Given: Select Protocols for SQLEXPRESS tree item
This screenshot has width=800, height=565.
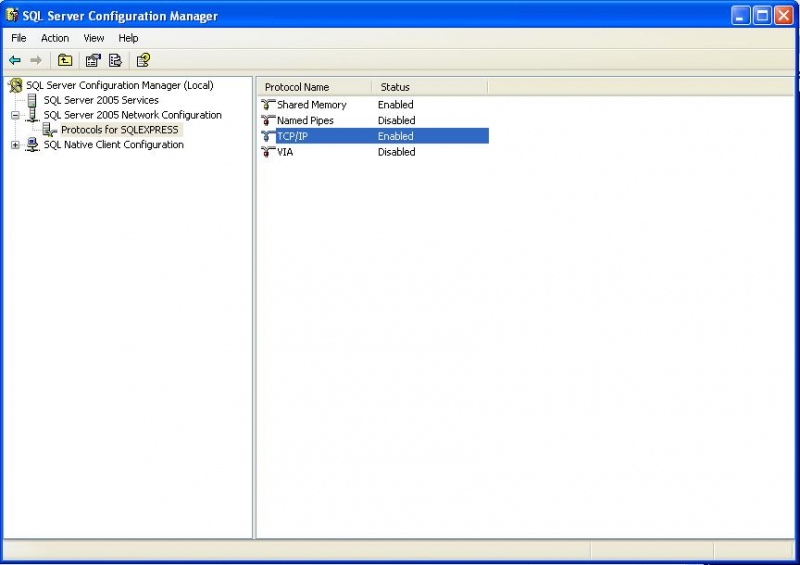Looking at the screenshot, I should [x=119, y=130].
